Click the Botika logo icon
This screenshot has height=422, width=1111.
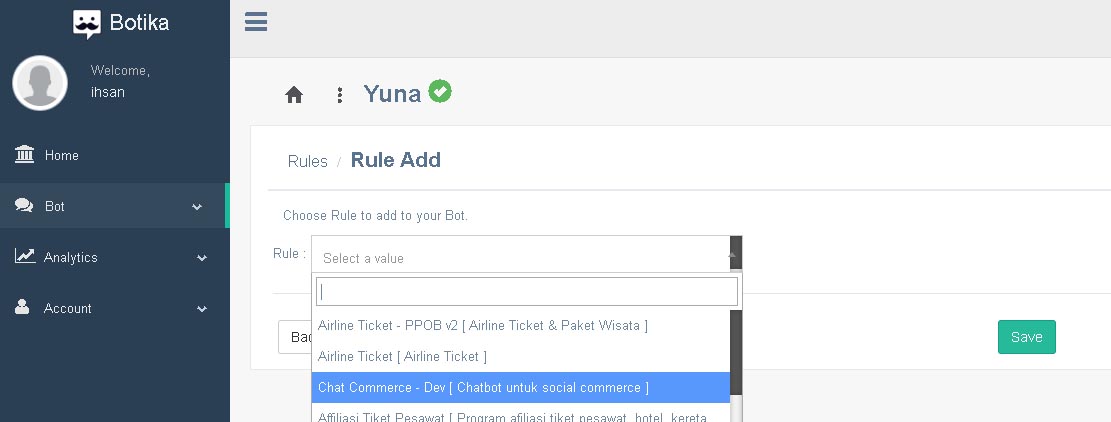(87, 23)
